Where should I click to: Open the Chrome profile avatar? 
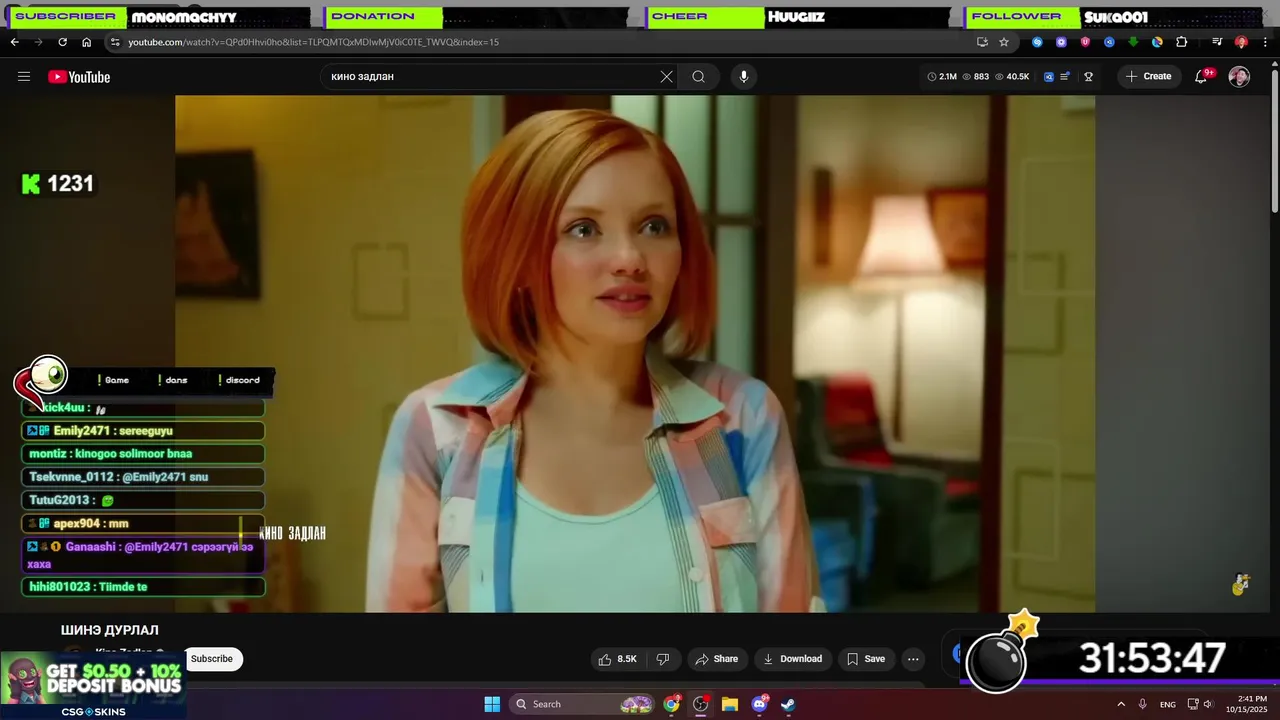point(1241,42)
